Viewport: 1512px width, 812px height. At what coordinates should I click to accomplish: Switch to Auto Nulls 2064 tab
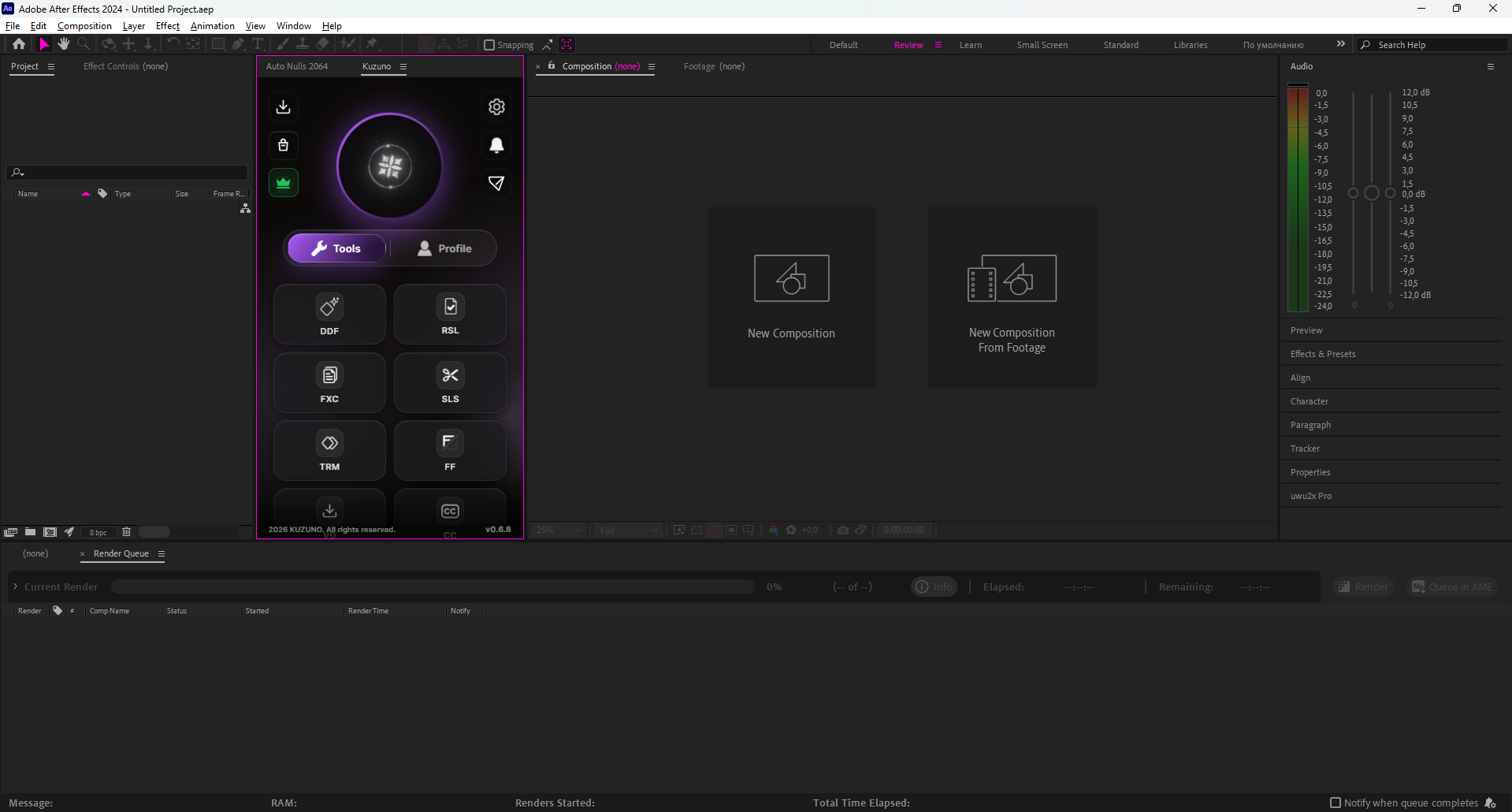coord(297,66)
